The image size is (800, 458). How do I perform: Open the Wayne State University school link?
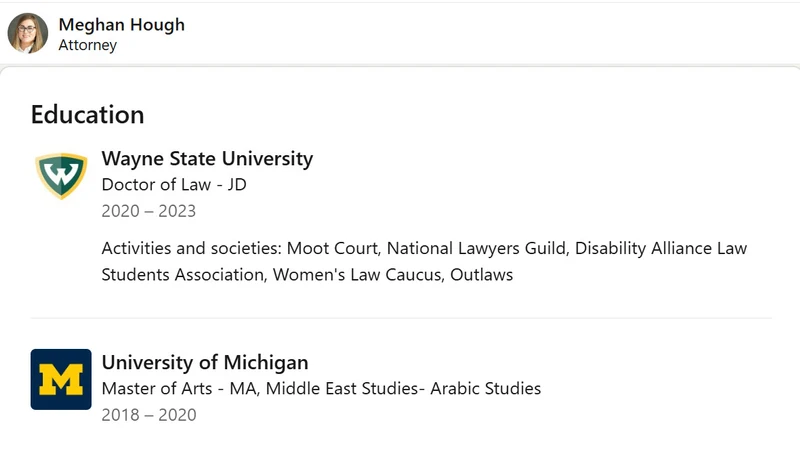[x=207, y=159]
